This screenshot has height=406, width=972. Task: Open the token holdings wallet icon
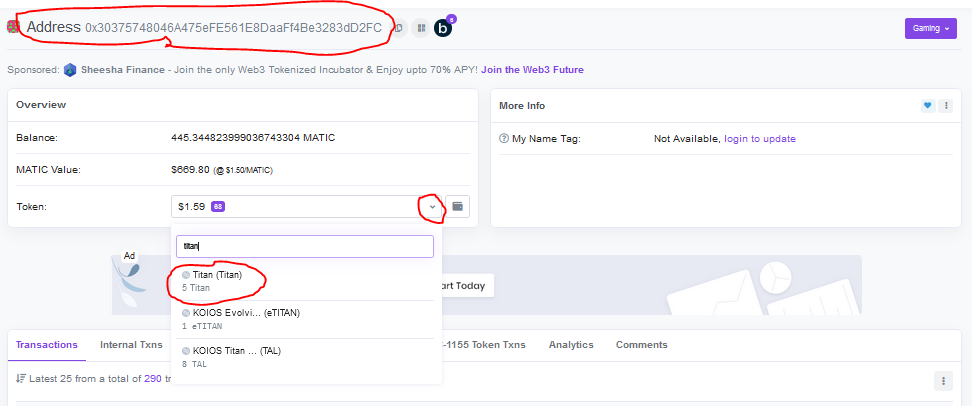[x=457, y=206]
